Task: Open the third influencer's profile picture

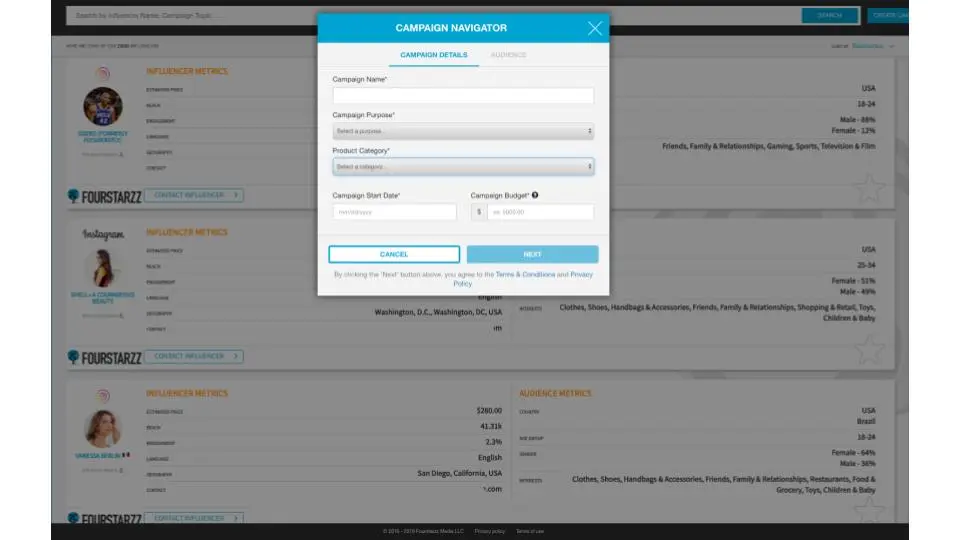Action: (x=103, y=429)
